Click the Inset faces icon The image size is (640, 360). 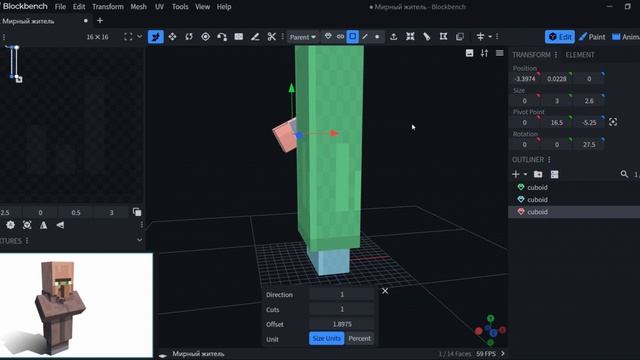410,37
